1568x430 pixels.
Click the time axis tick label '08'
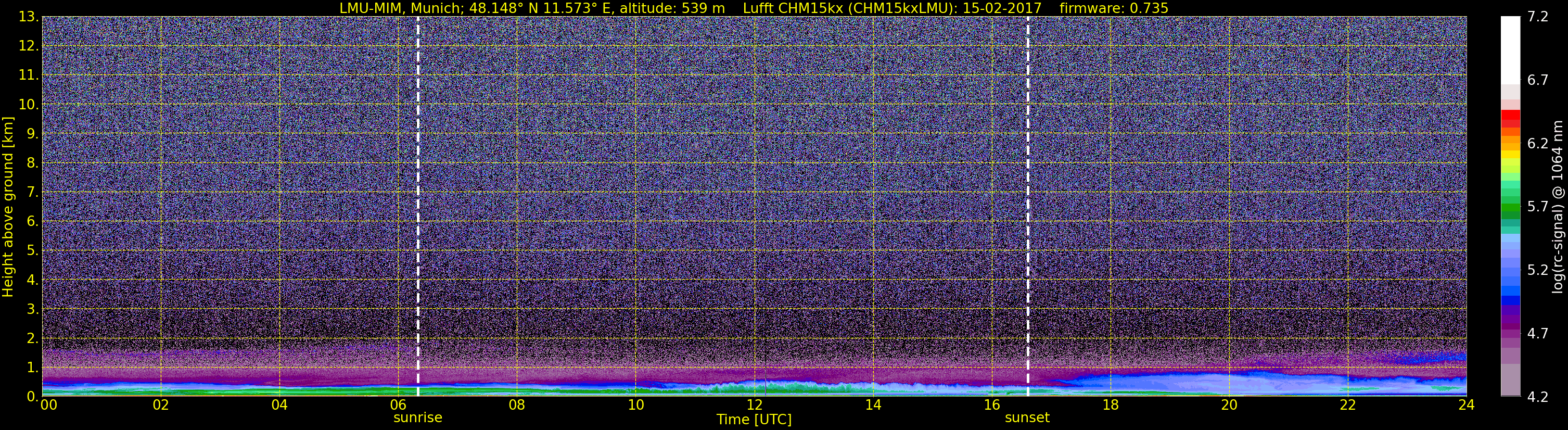click(x=517, y=405)
